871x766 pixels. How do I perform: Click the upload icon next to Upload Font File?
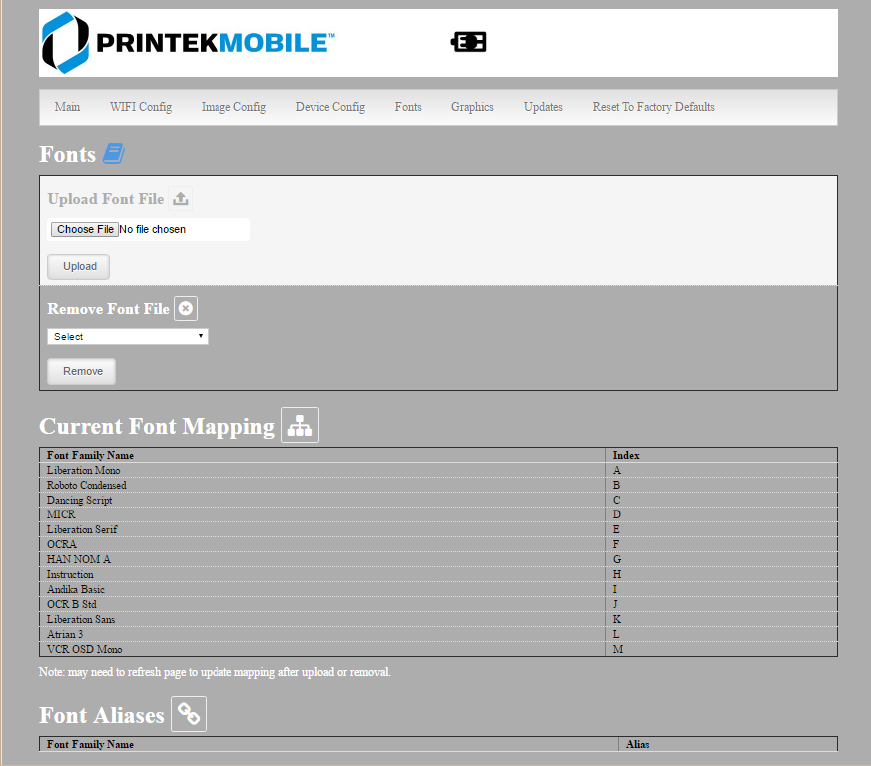click(x=181, y=198)
